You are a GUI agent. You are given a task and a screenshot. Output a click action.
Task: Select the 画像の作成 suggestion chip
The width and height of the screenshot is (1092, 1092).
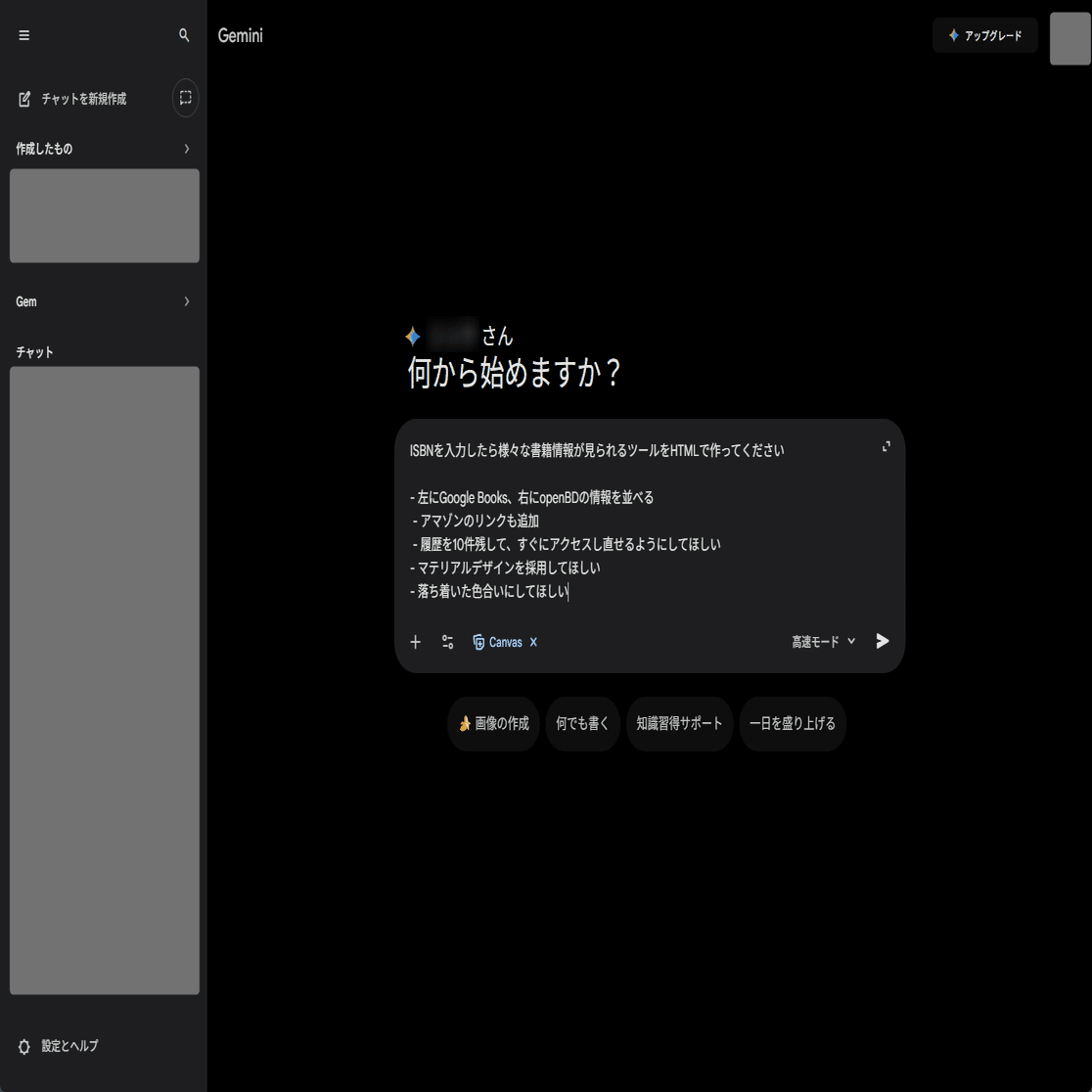pyautogui.click(x=493, y=724)
